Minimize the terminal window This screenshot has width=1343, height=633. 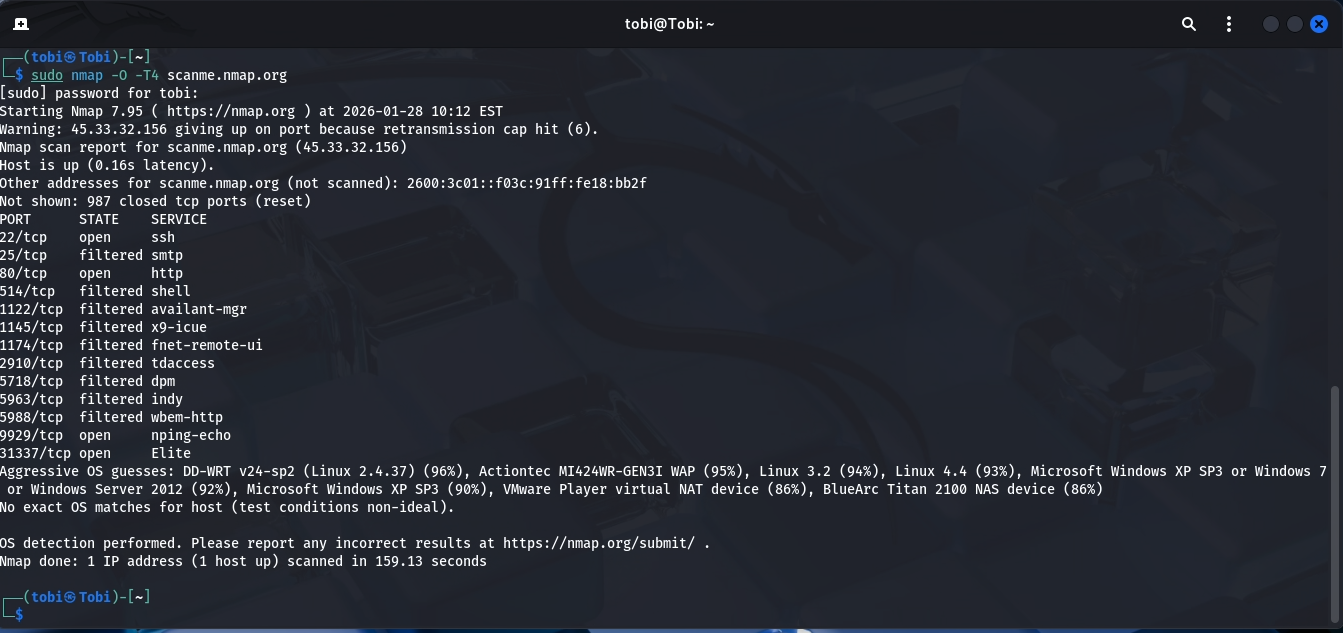pos(1271,24)
